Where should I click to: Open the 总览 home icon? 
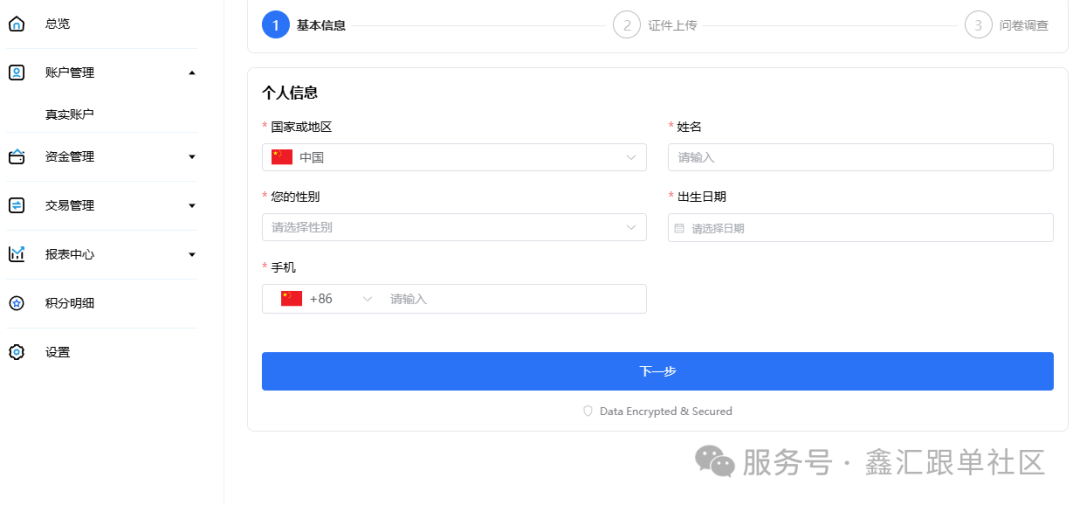coord(17,24)
